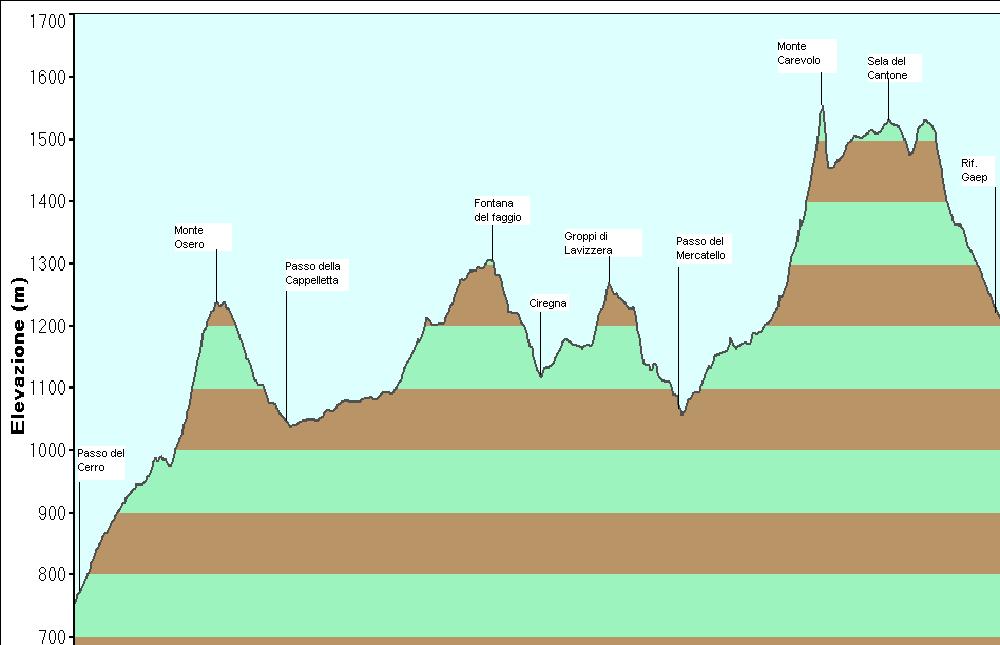The width and height of the screenshot is (1000, 645).
Task: Select the 1000 elevation axis value
Action: point(48,451)
